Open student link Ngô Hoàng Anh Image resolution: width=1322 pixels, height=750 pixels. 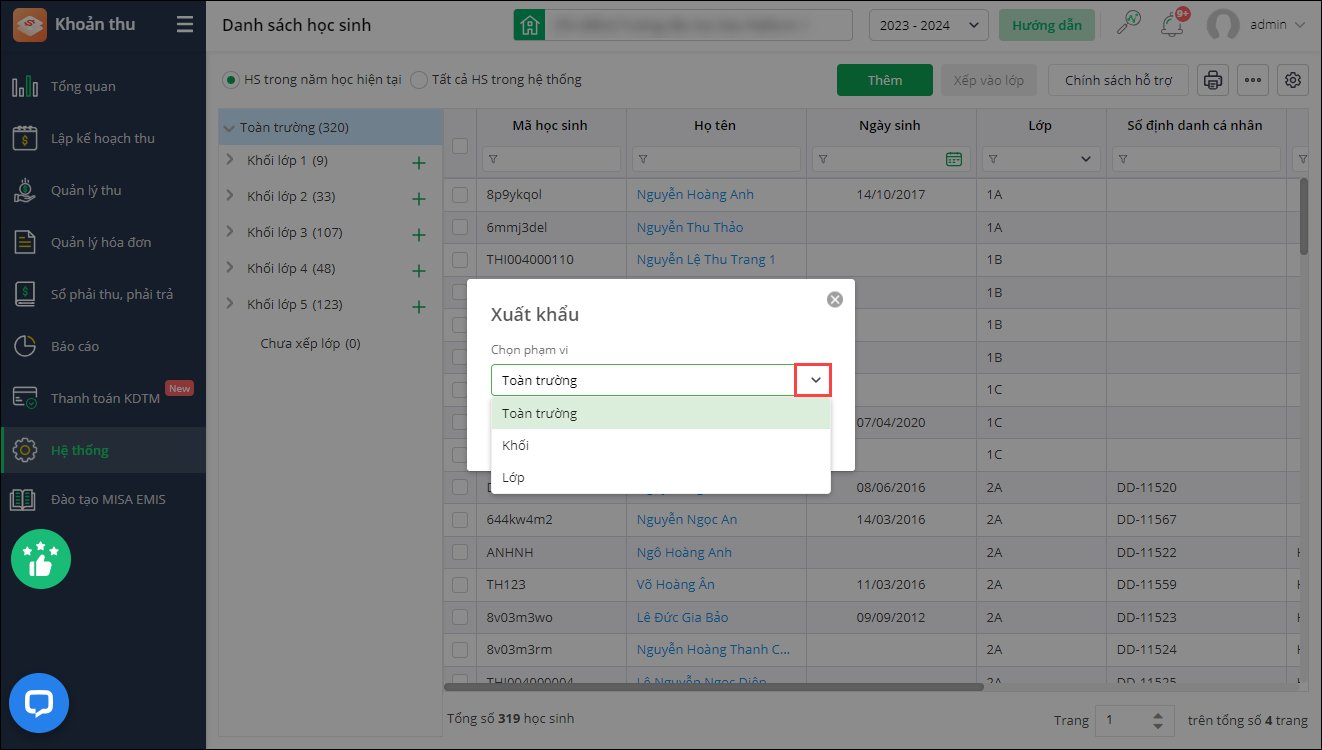pos(684,552)
